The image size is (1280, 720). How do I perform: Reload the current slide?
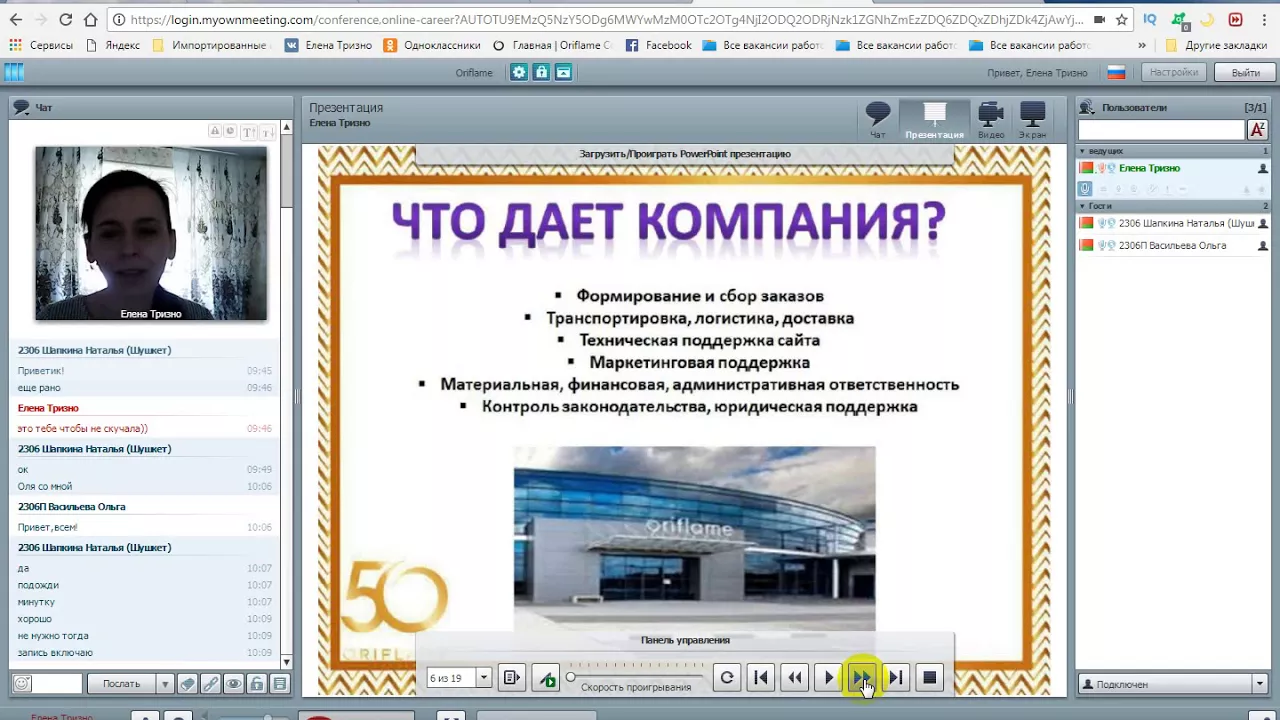click(727, 678)
